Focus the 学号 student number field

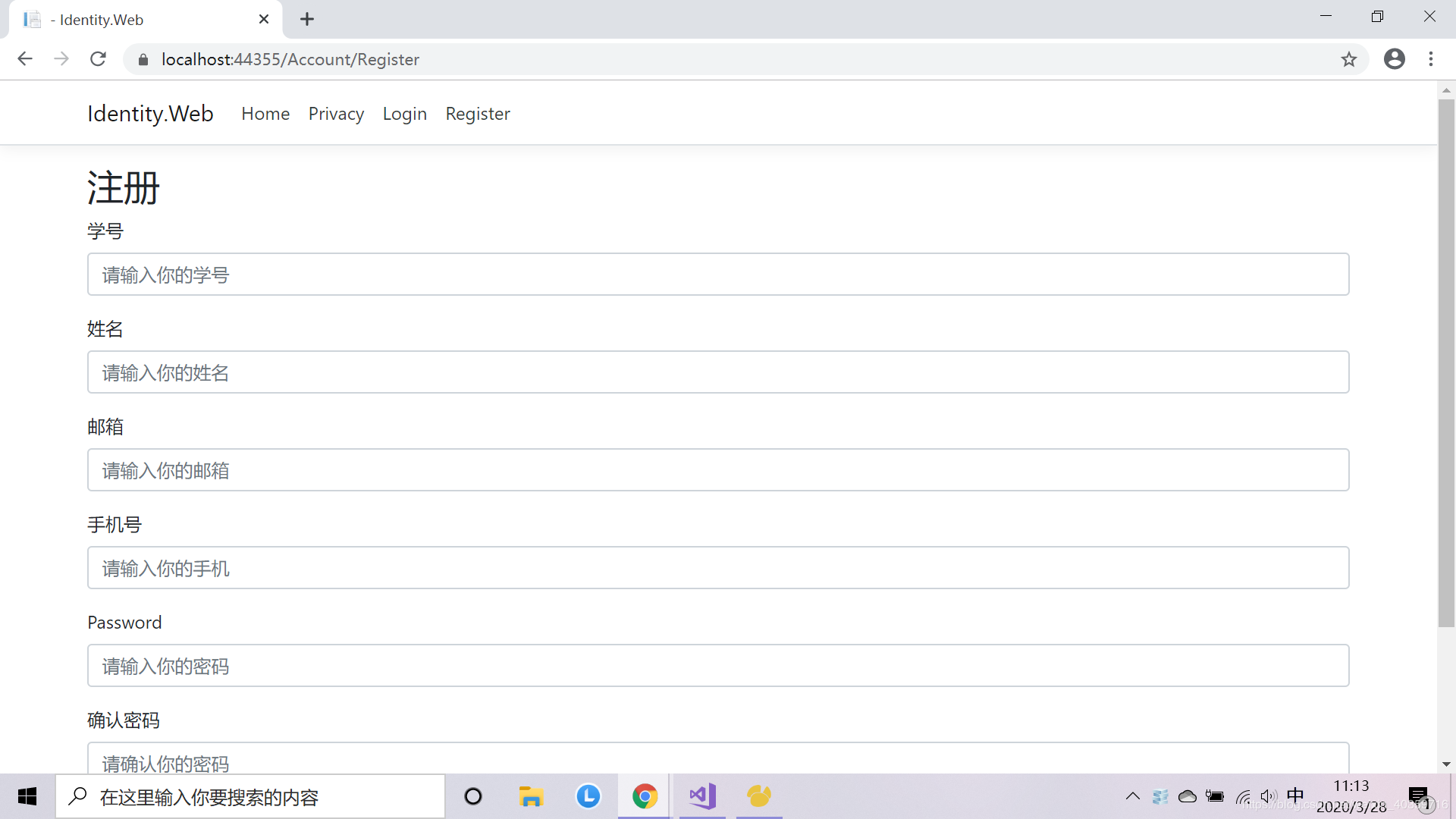point(717,275)
